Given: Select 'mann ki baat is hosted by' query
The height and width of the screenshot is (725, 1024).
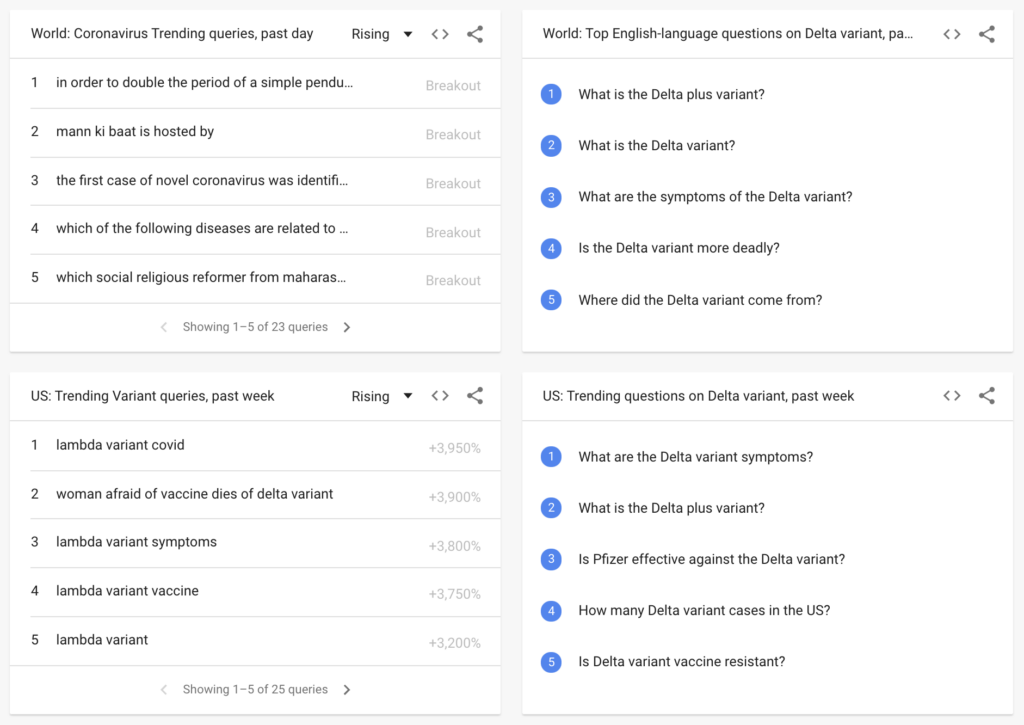Looking at the screenshot, I should pyautogui.click(x=255, y=133).
